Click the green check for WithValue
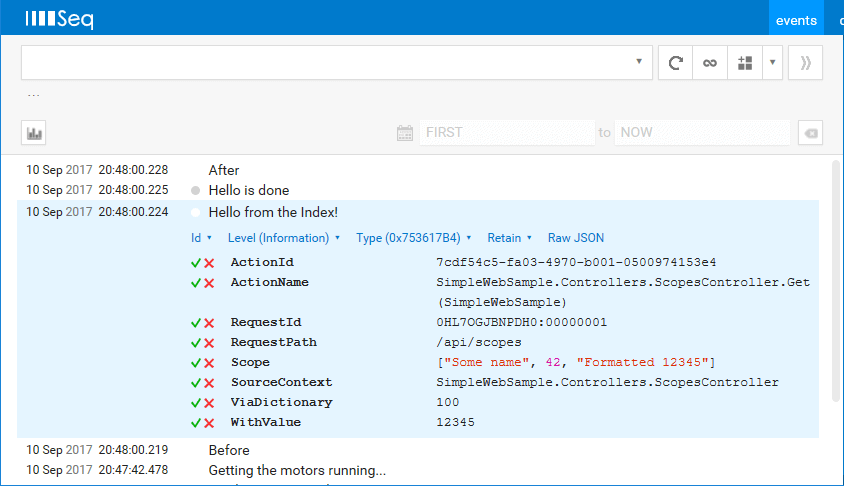 pyautogui.click(x=196, y=422)
